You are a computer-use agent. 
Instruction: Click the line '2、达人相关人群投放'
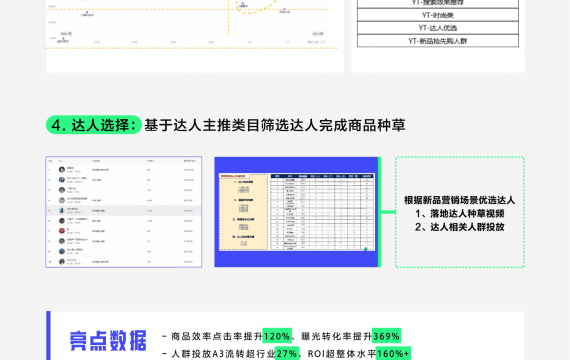459,227
